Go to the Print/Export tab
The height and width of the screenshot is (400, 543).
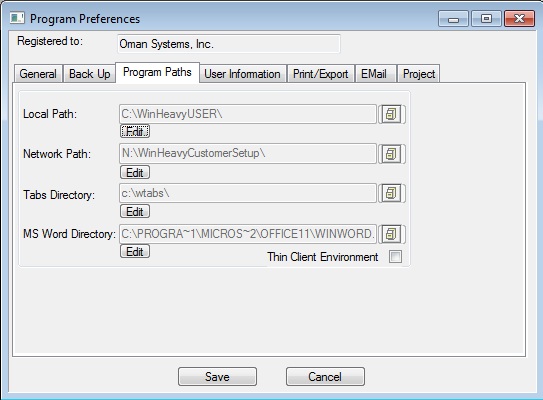pos(321,74)
